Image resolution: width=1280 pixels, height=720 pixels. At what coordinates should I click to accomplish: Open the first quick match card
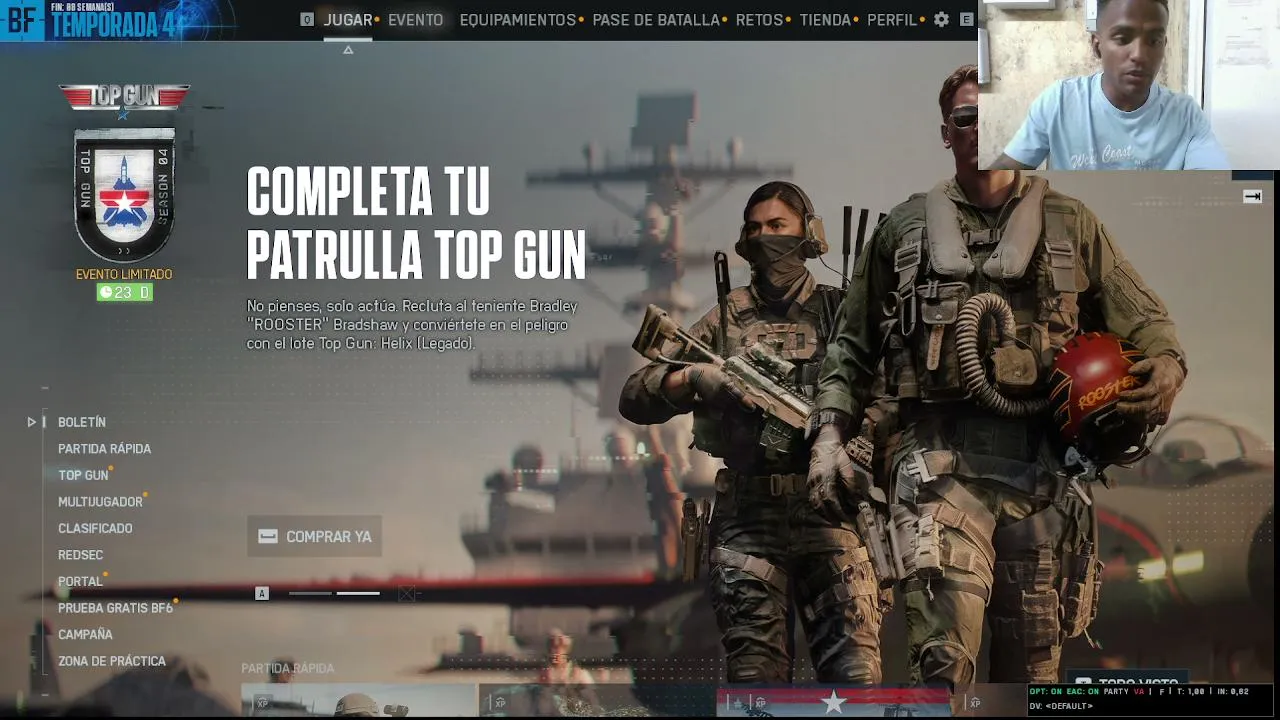coord(359,702)
